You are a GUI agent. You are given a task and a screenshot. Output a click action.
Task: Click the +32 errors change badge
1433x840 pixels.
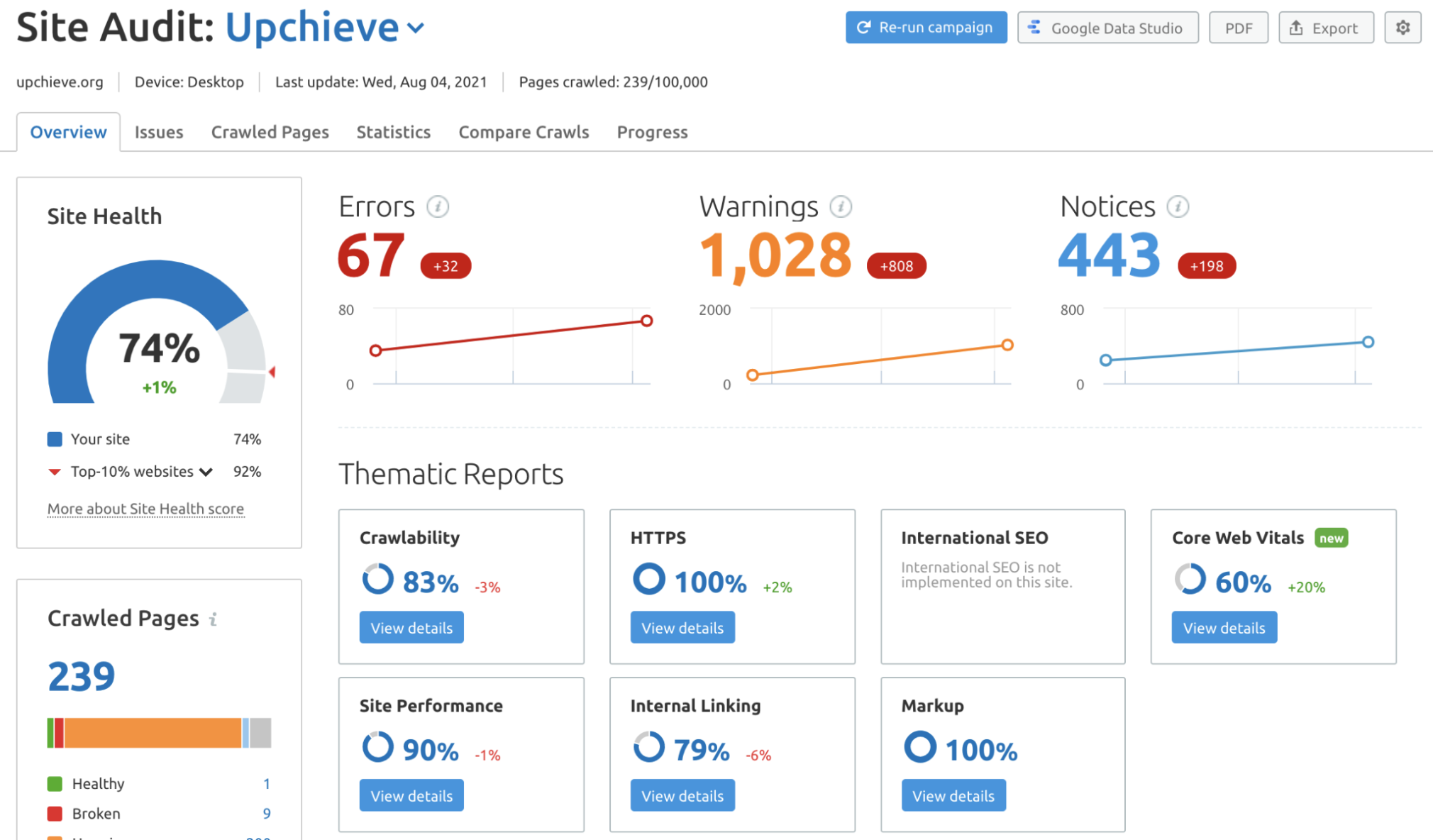click(x=446, y=266)
